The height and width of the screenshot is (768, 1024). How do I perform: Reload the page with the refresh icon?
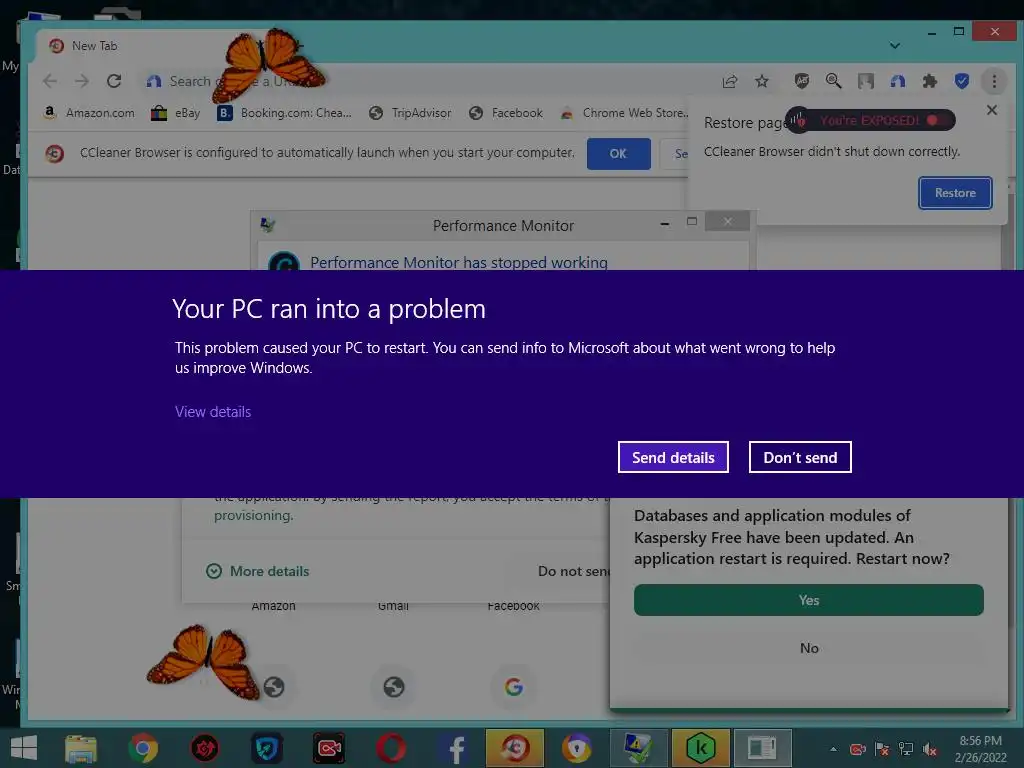pyautogui.click(x=114, y=81)
